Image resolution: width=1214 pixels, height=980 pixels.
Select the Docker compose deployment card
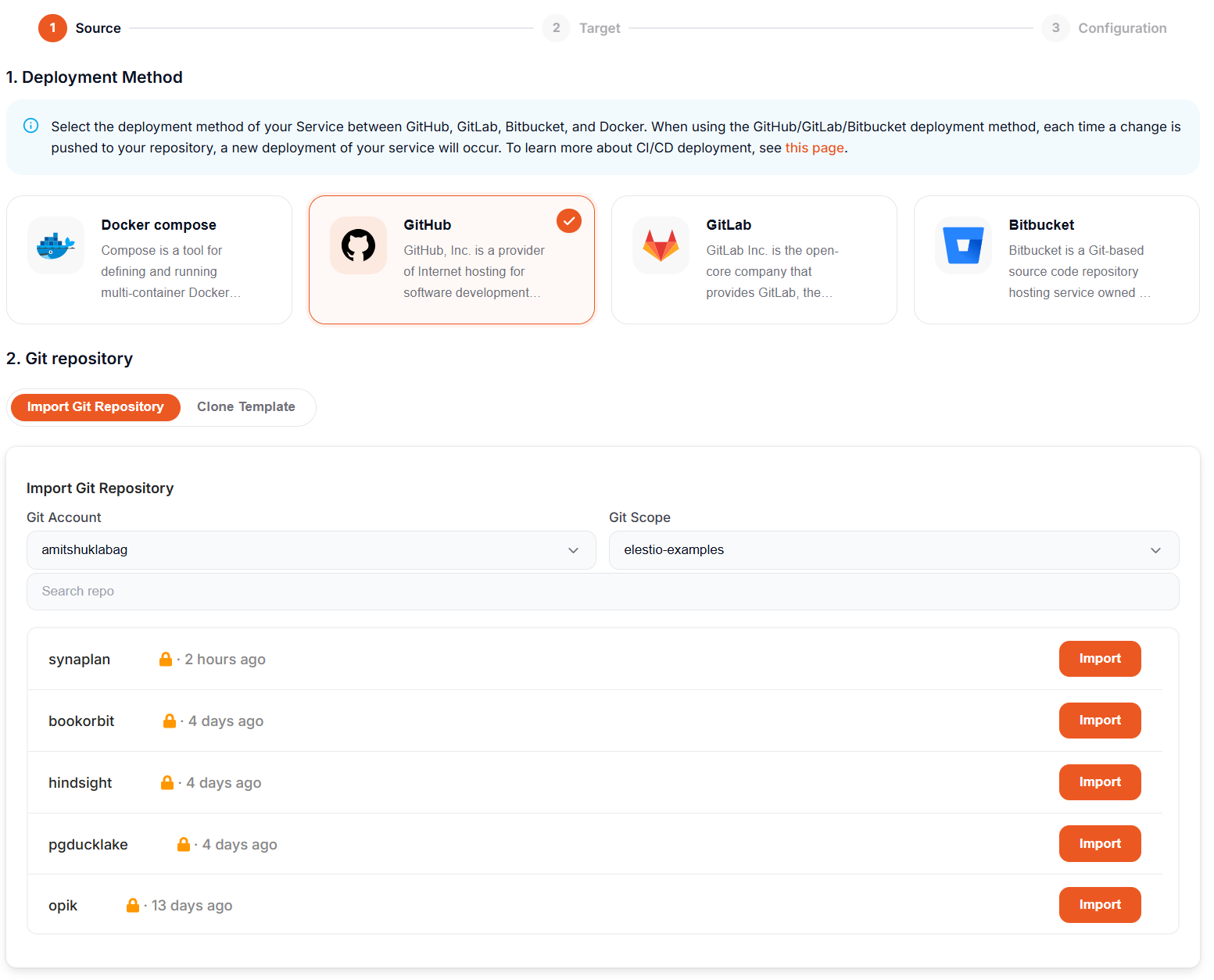pyautogui.click(x=149, y=259)
